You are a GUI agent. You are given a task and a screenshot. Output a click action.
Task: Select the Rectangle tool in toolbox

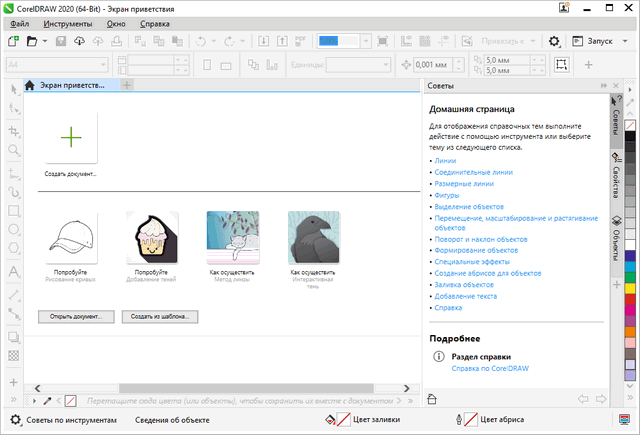[14, 211]
